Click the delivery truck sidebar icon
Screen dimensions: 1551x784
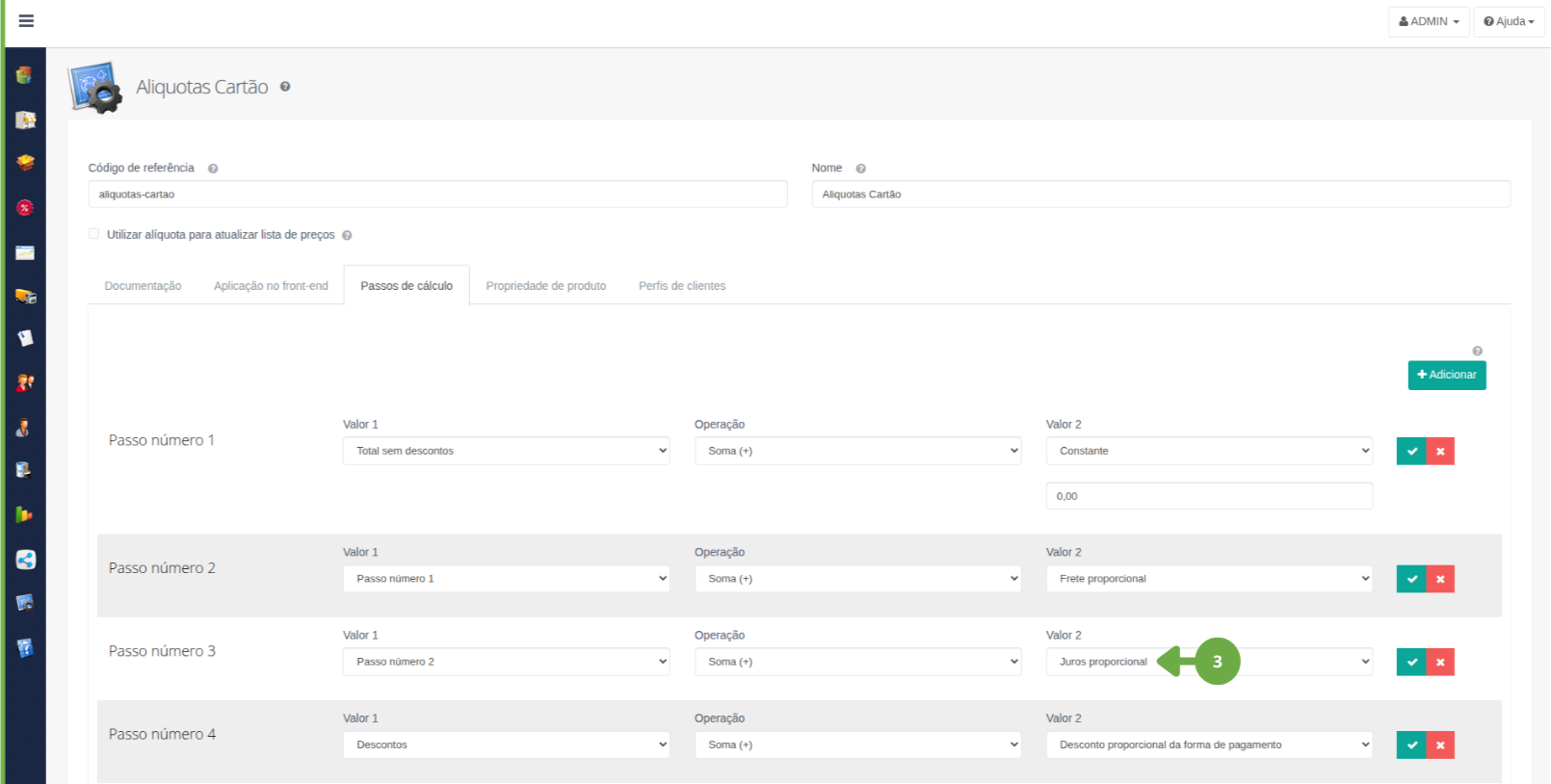point(25,296)
